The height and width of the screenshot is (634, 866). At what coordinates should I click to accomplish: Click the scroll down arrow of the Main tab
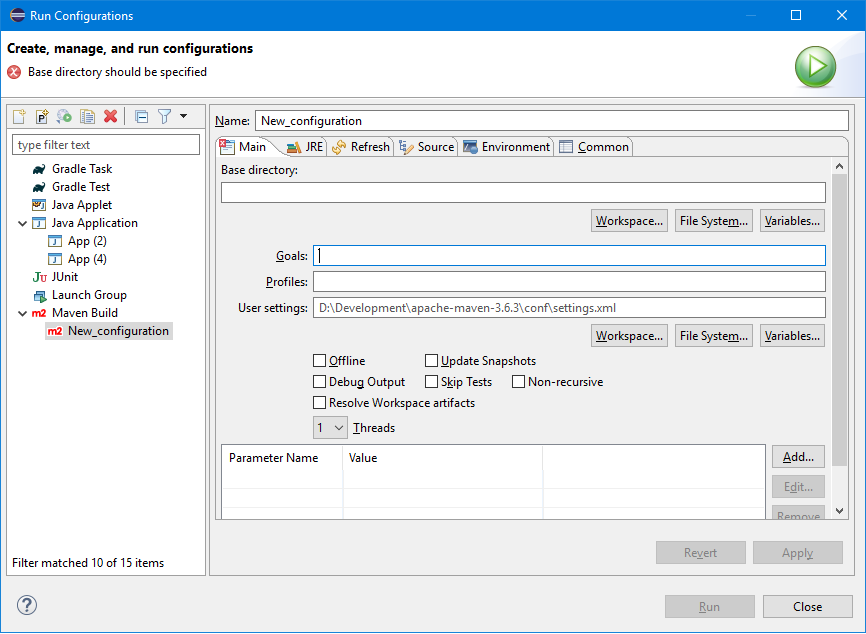point(839,511)
